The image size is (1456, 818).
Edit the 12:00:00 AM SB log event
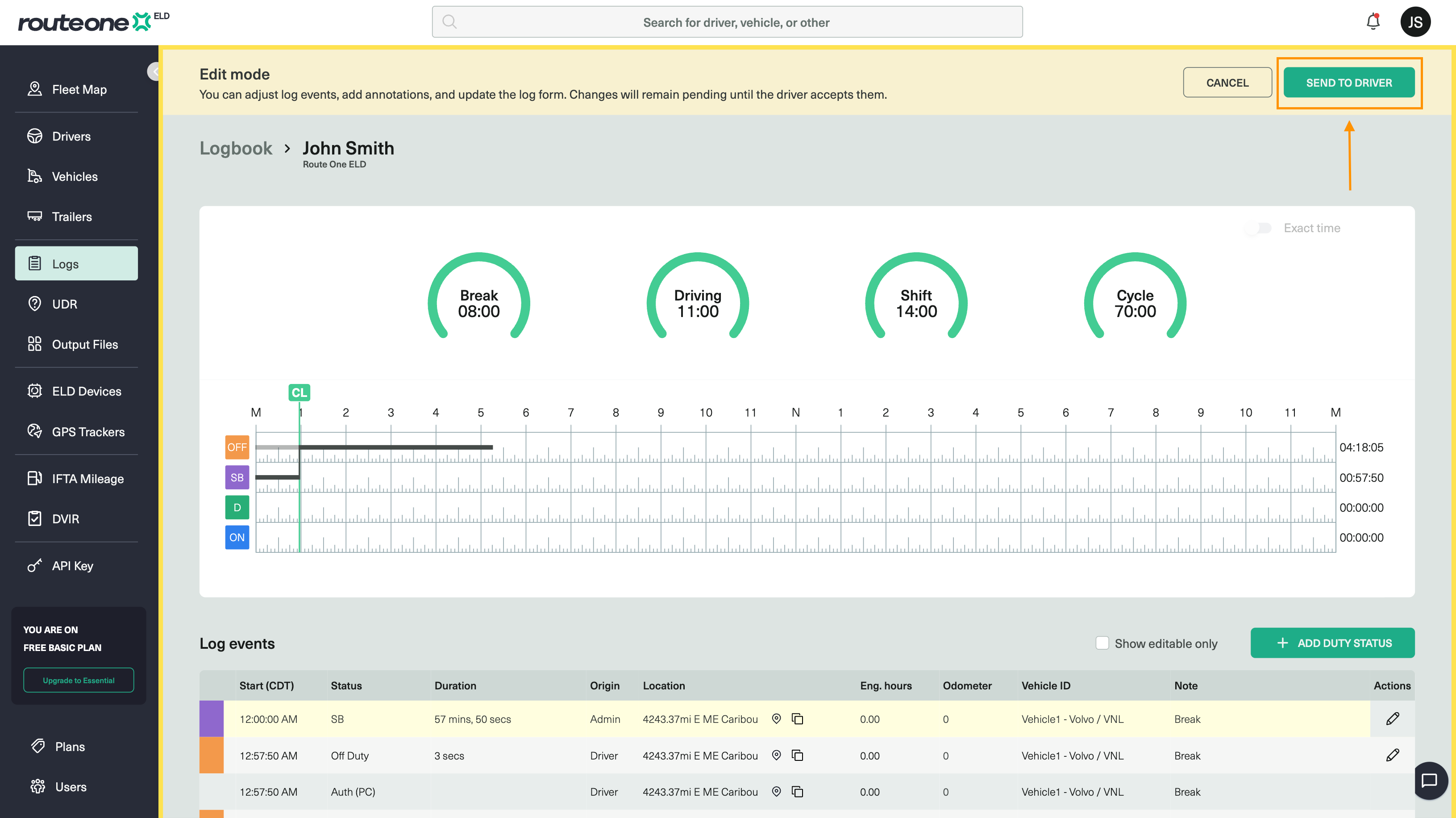(1392, 718)
